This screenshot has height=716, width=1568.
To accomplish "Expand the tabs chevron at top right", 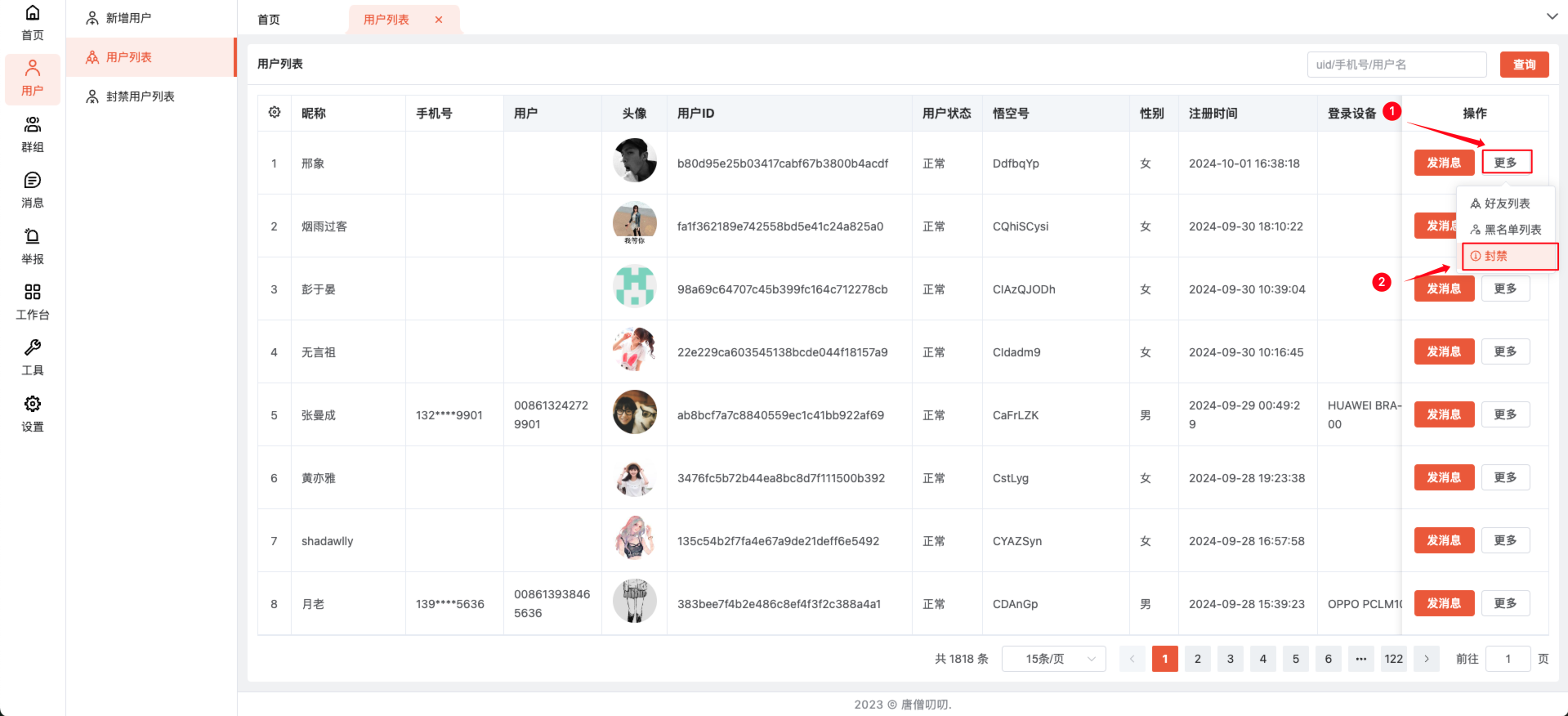I will point(1552,16).
